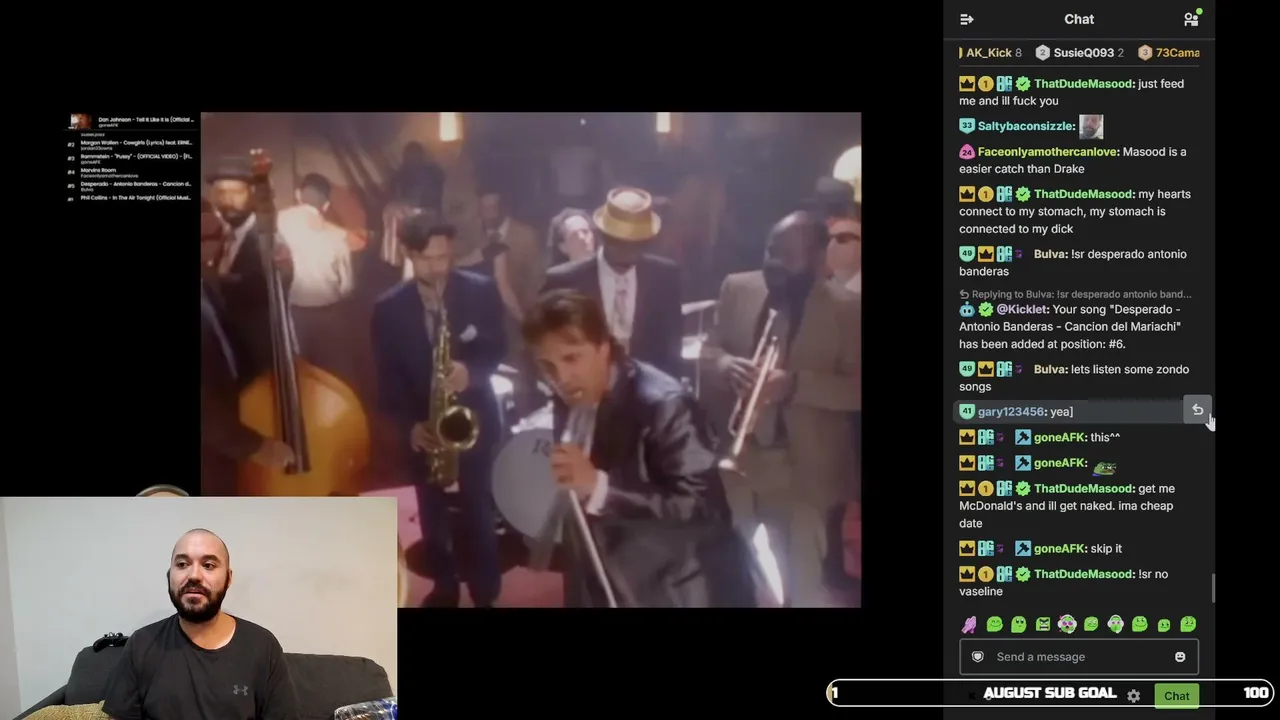The width and height of the screenshot is (1280, 720).
Task: Open the sub goal settings gear
Action: pyautogui.click(x=1133, y=695)
